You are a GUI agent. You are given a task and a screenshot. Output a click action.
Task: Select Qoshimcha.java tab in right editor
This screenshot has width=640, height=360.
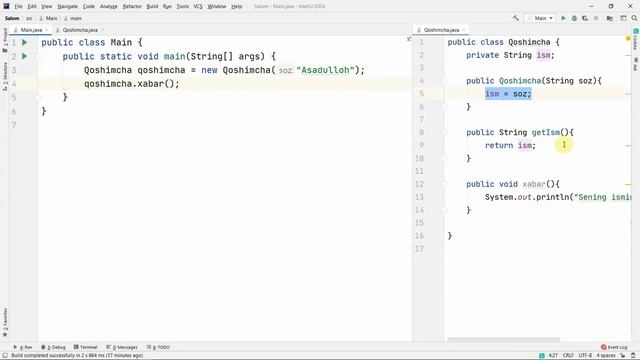tap(441, 30)
